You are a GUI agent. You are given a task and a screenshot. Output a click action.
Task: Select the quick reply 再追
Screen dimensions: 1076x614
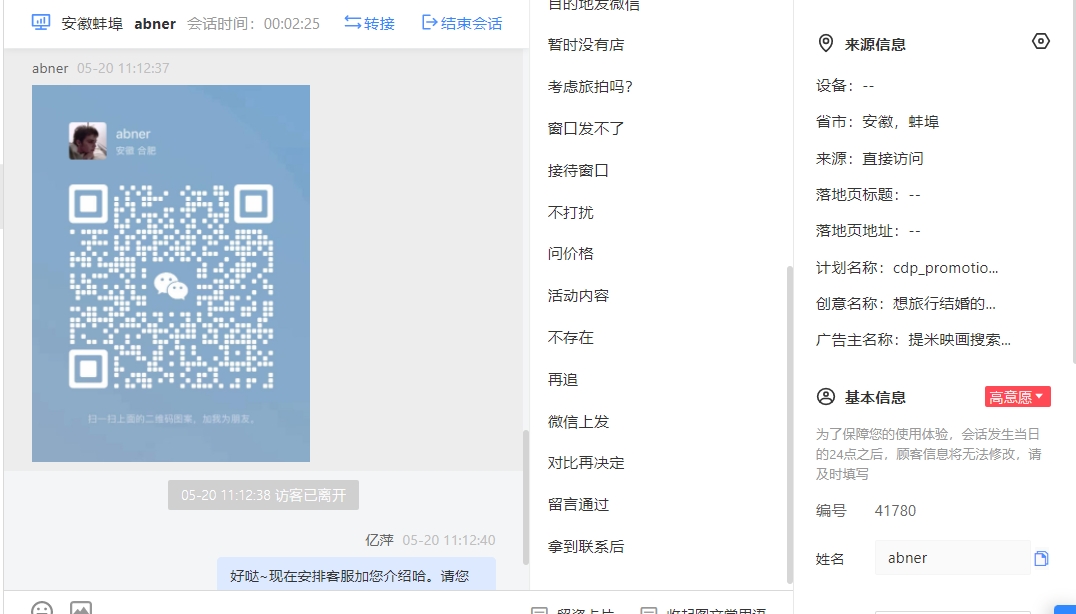(563, 379)
